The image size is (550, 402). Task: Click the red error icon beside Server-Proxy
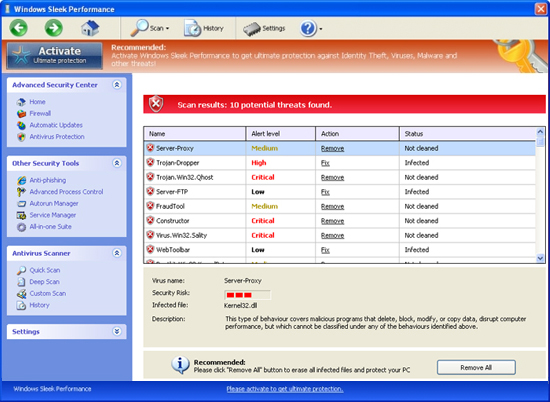point(150,148)
